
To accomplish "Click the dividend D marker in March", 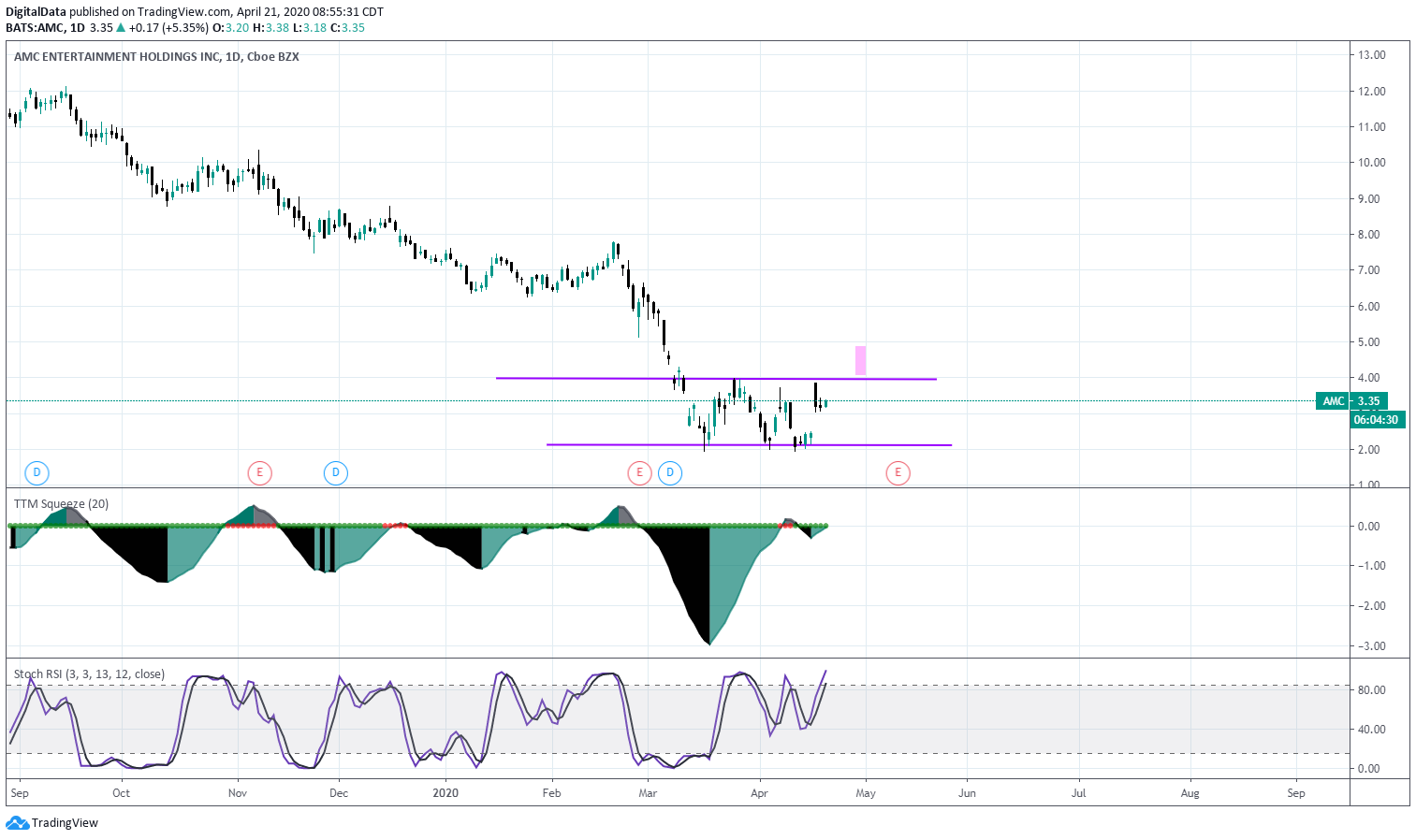I will [669, 472].
